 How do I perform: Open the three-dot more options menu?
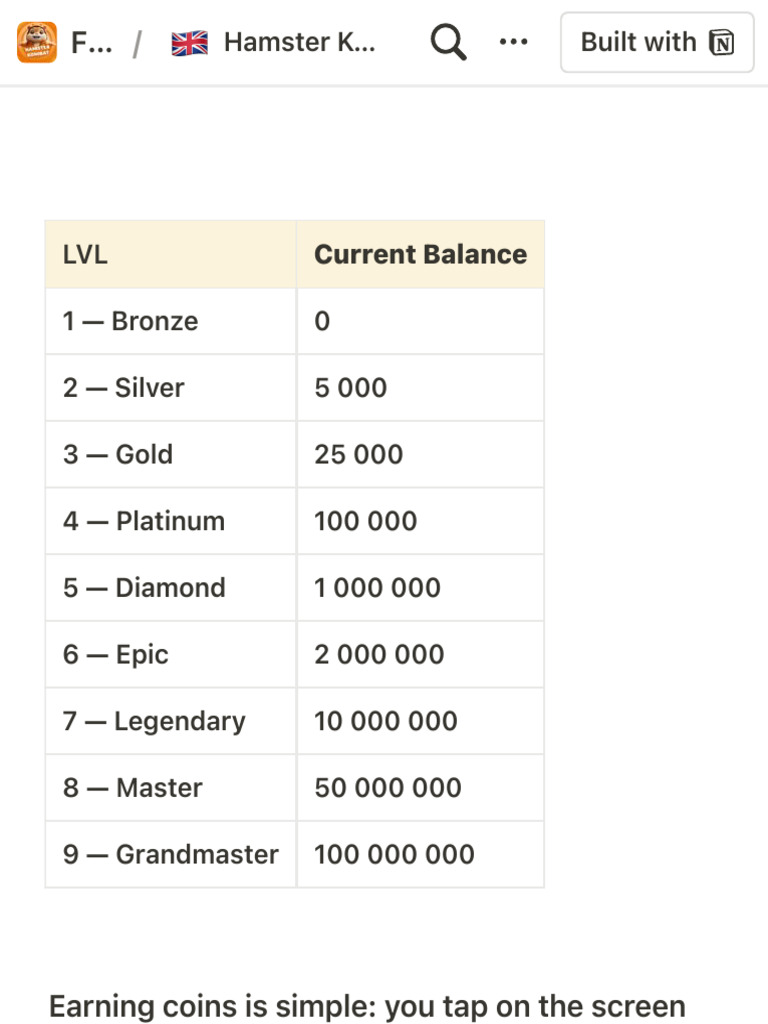[x=513, y=42]
